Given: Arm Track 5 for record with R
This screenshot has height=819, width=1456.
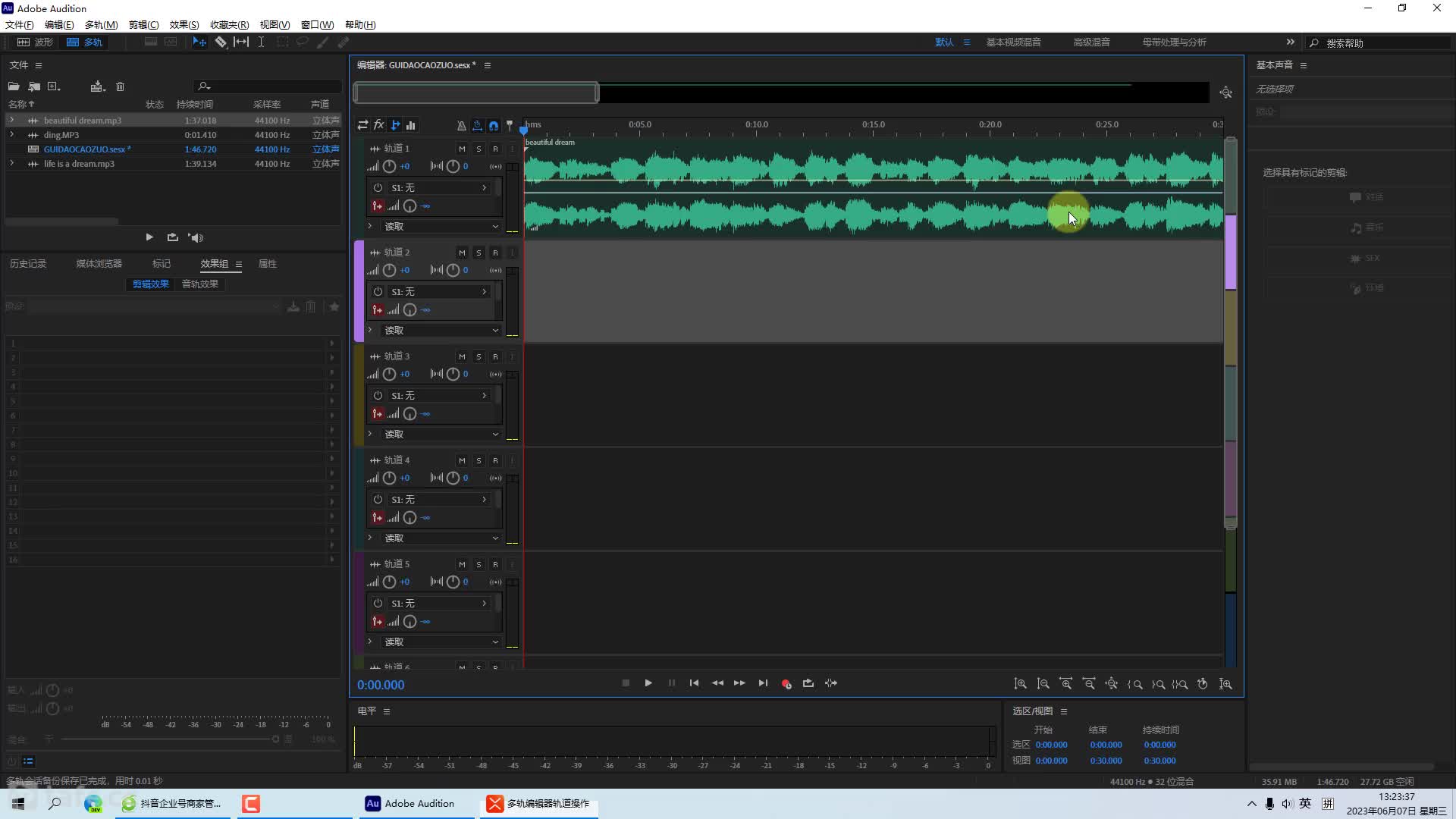Looking at the screenshot, I should tap(495, 564).
